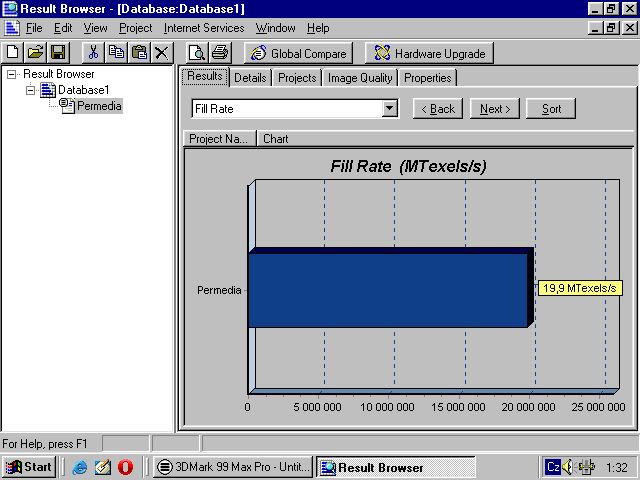Click the Next button
The width and height of the screenshot is (640, 480).
(x=494, y=108)
